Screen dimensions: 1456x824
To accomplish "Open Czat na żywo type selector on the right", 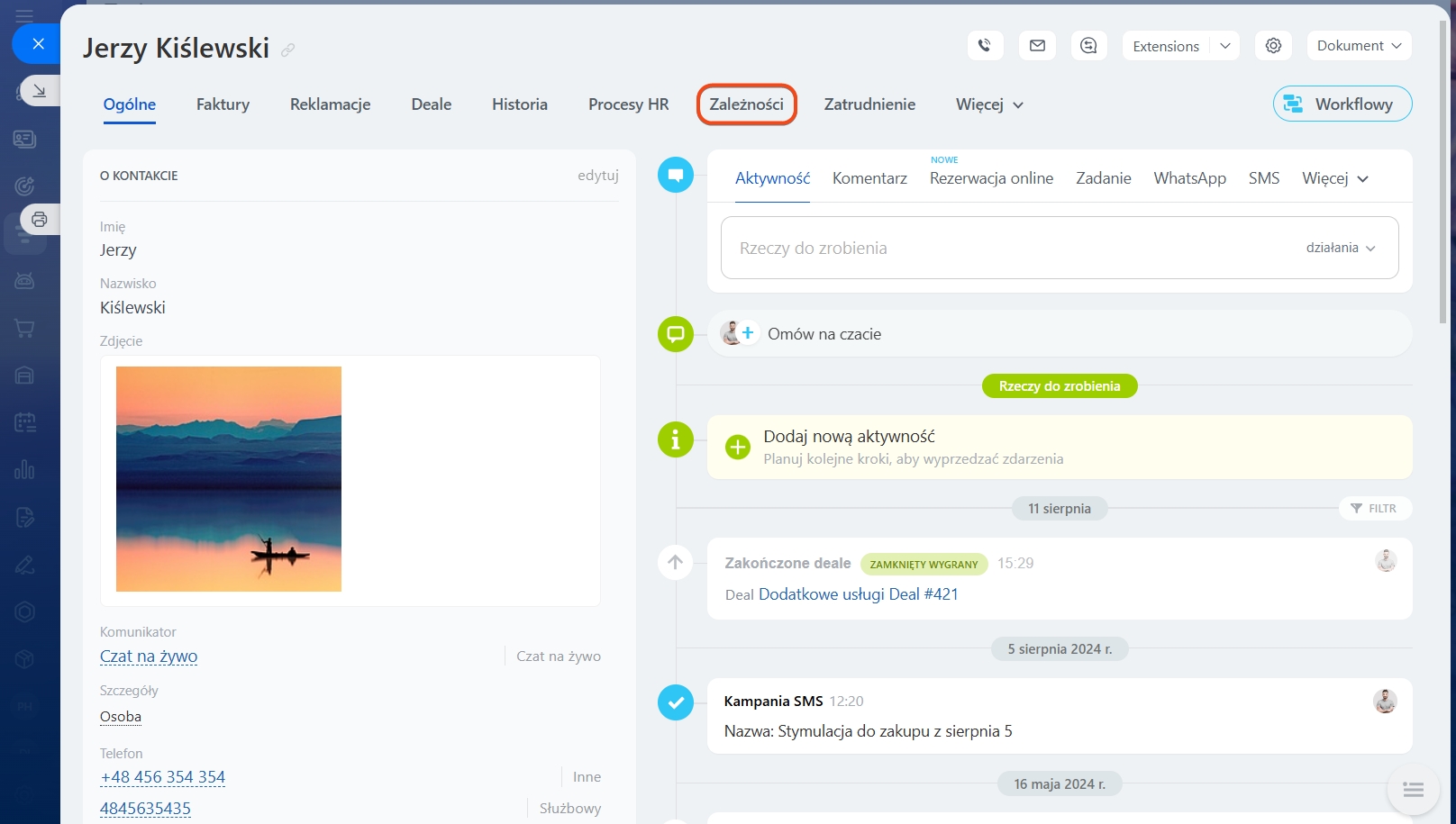I will pos(559,656).
